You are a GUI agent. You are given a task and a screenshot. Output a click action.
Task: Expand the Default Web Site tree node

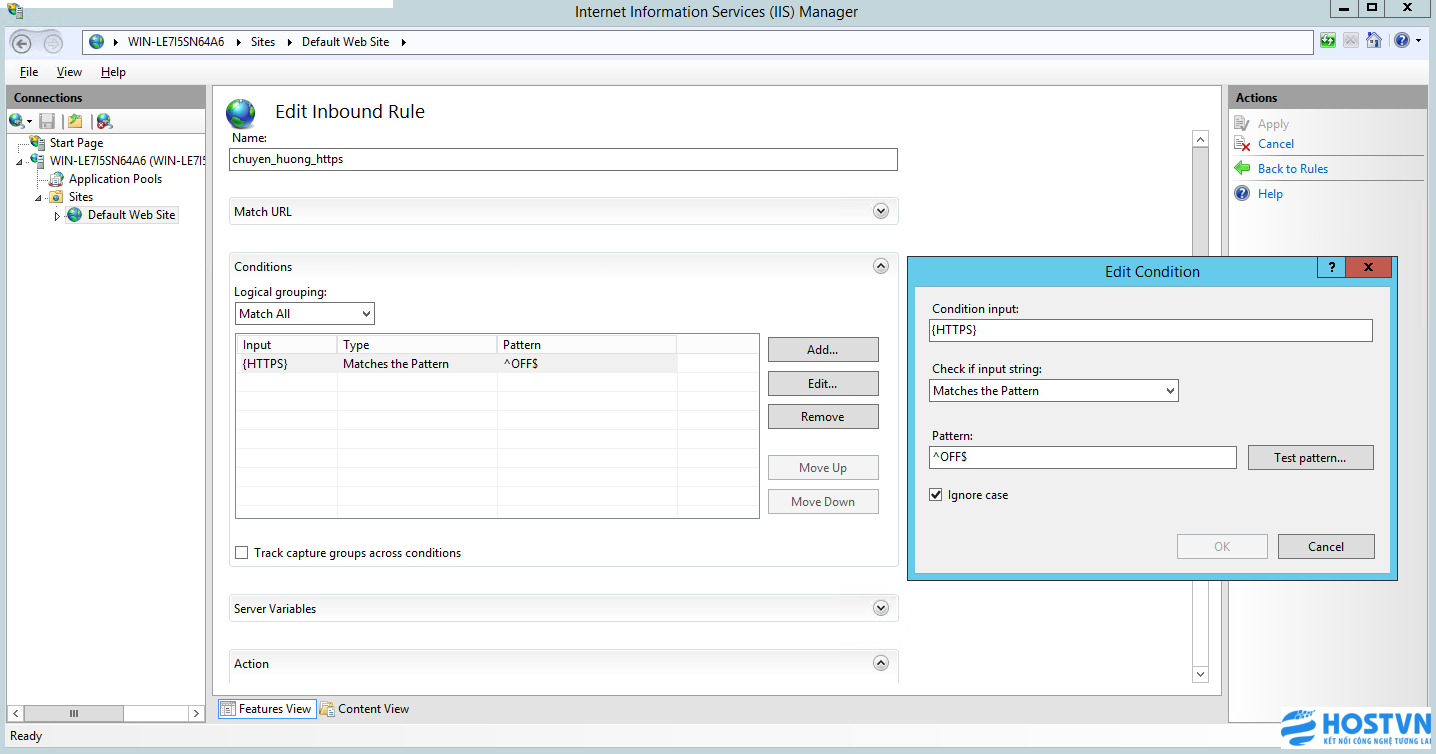[x=57, y=216]
